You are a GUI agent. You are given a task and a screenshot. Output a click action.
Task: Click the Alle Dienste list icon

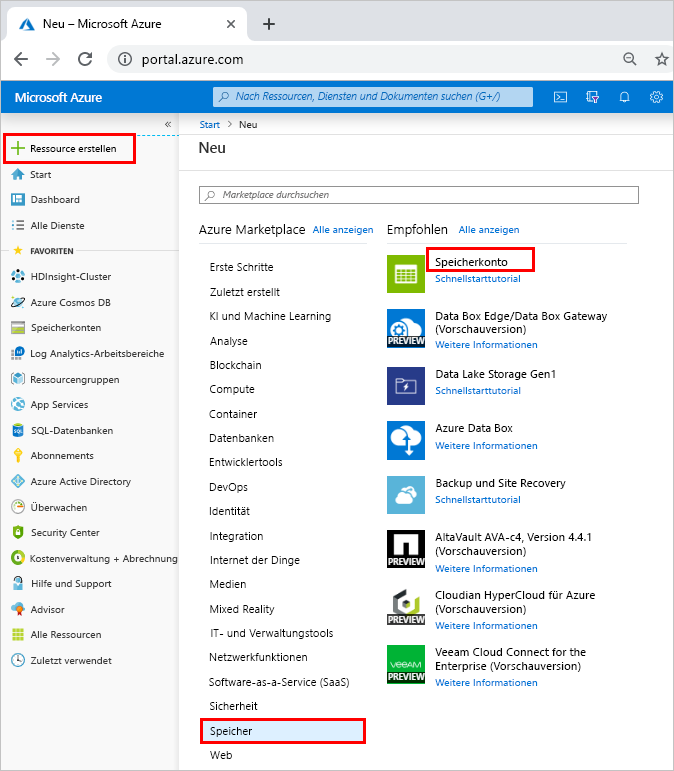[x=18, y=225]
